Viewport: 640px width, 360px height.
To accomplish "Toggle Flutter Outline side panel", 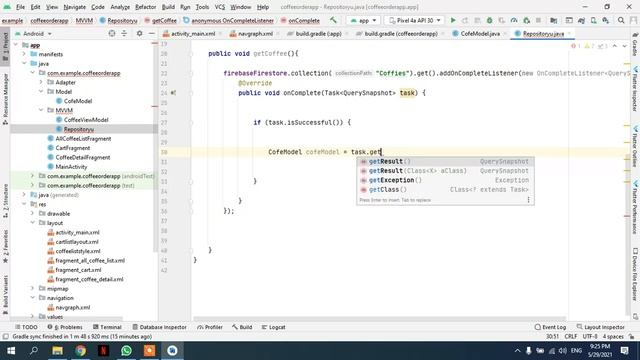I will (635, 147).
